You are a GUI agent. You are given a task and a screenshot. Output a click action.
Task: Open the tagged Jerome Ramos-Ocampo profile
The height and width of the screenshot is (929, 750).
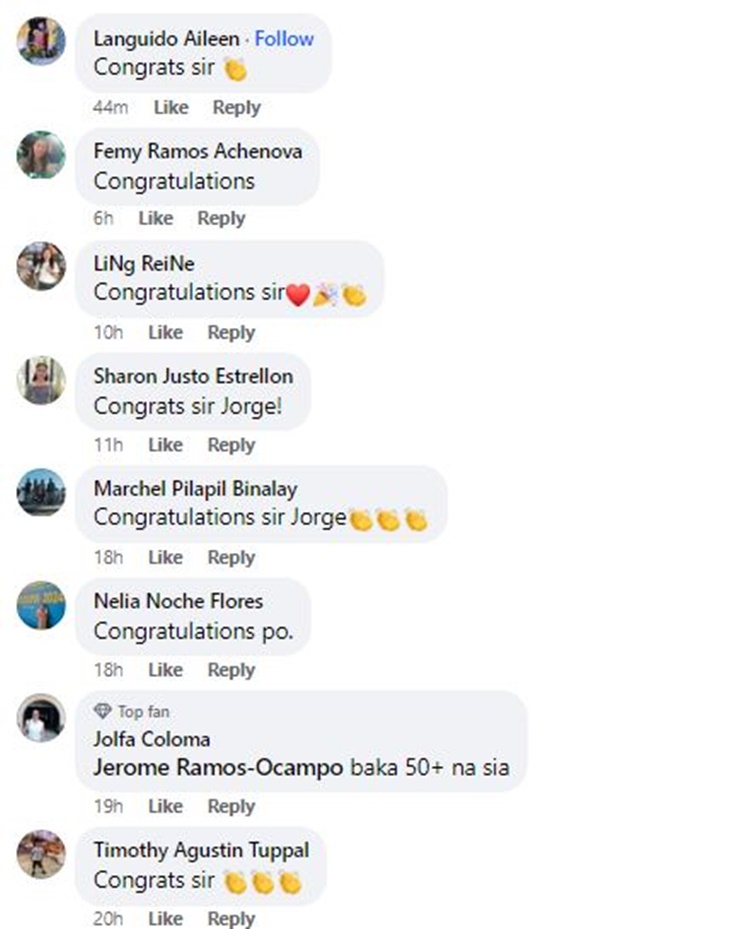pos(218,767)
